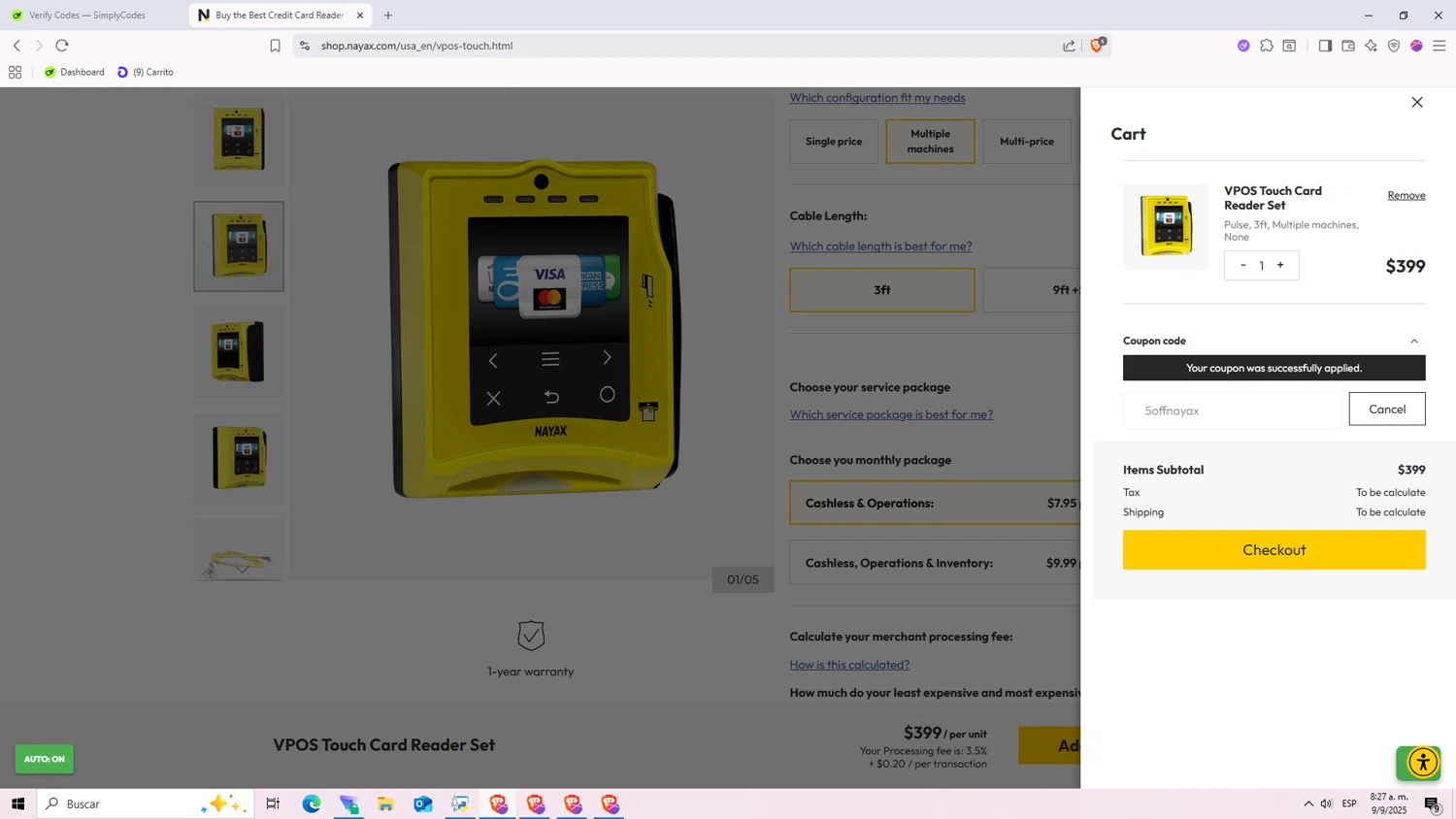Go back to previous page

[17, 46]
